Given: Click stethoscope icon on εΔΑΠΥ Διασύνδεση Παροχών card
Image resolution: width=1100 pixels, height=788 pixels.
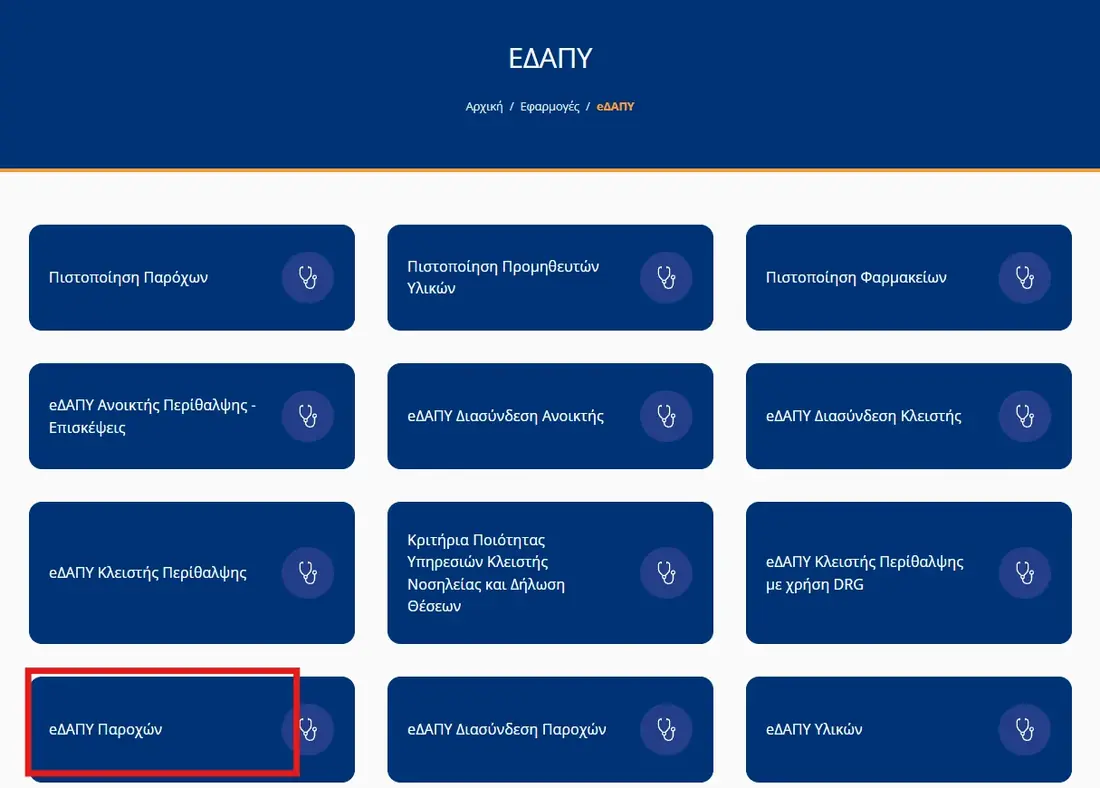Looking at the screenshot, I should [666, 729].
